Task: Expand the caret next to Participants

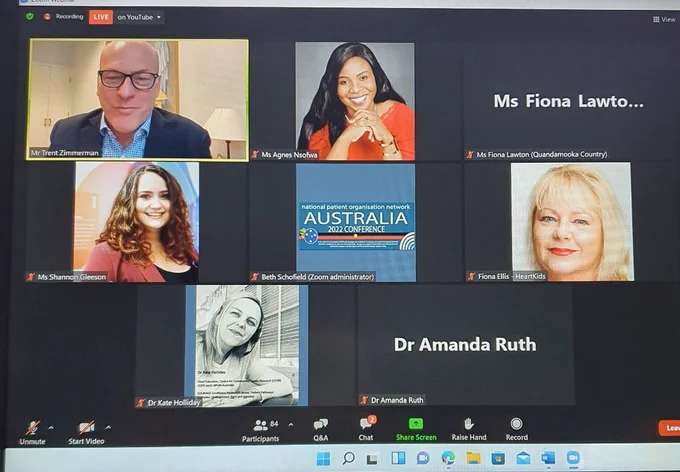Action: [291, 424]
